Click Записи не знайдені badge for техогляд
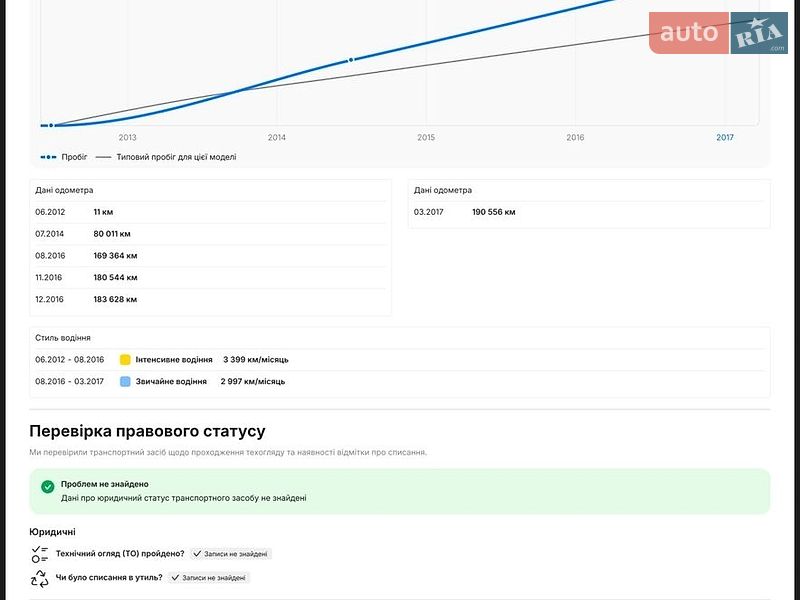 232,554
